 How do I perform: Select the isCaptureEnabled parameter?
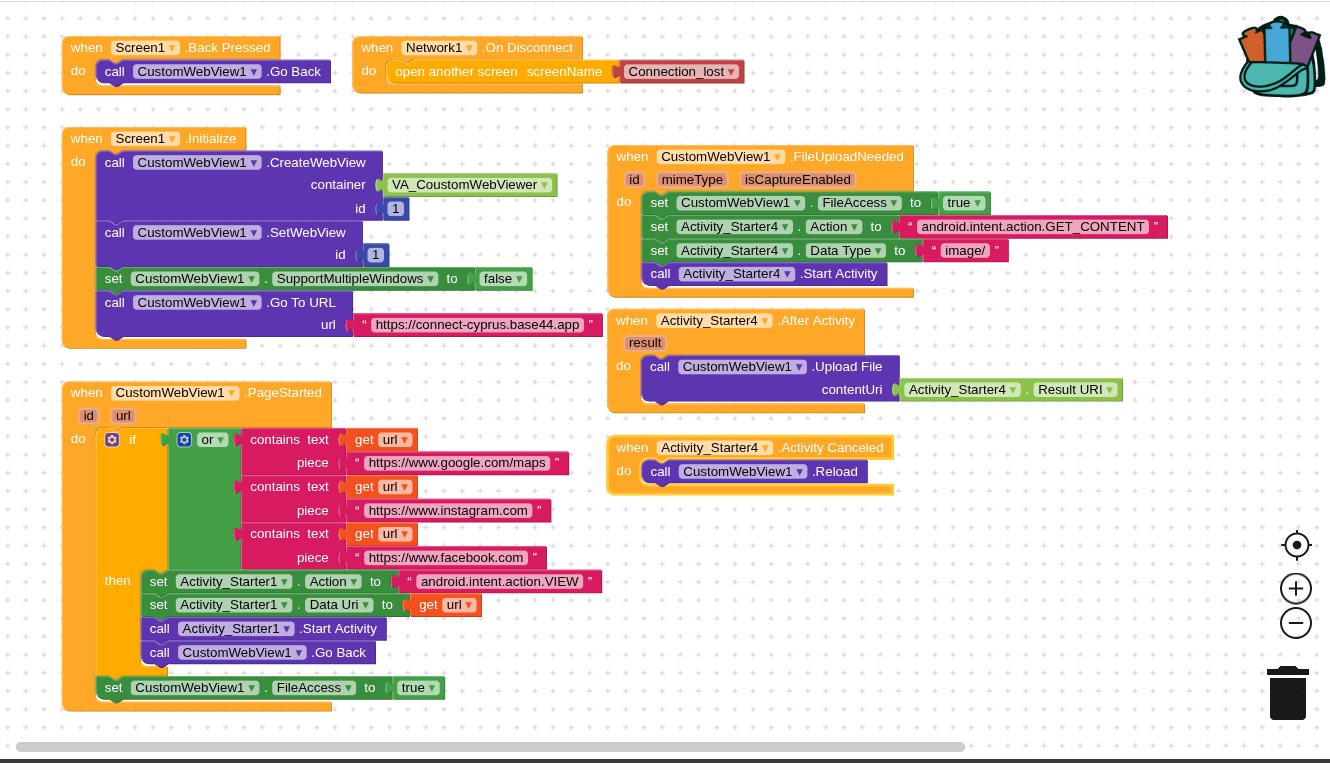tap(797, 180)
